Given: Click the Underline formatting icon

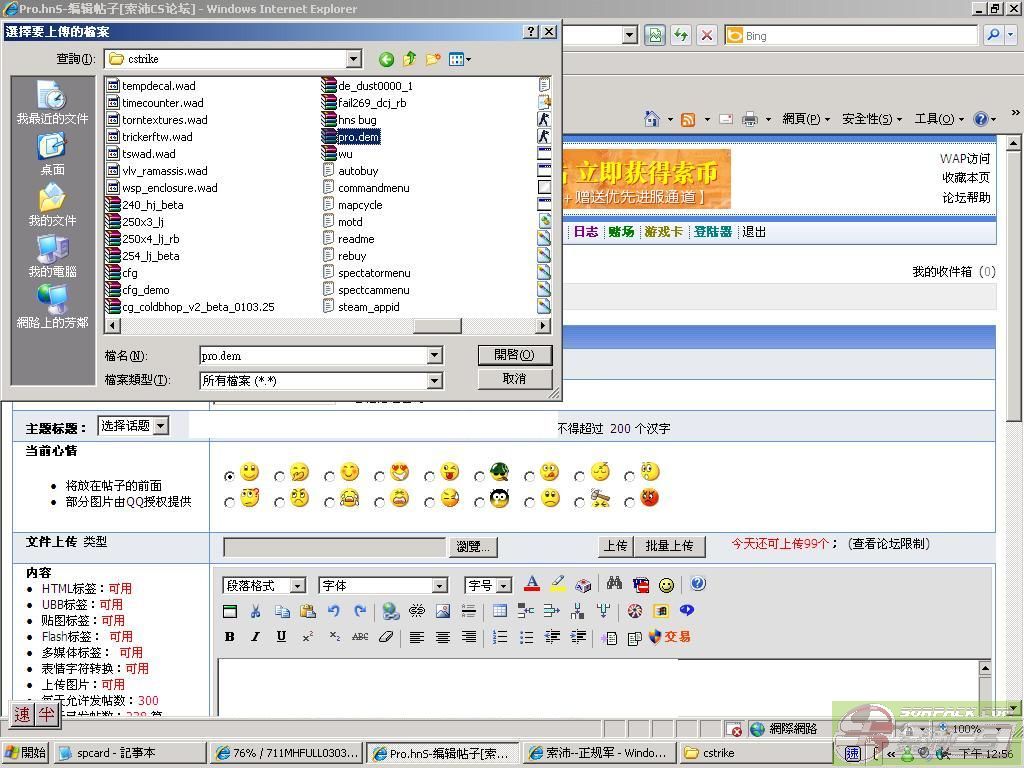Looking at the screenshot, I should (x=281, y=637).
